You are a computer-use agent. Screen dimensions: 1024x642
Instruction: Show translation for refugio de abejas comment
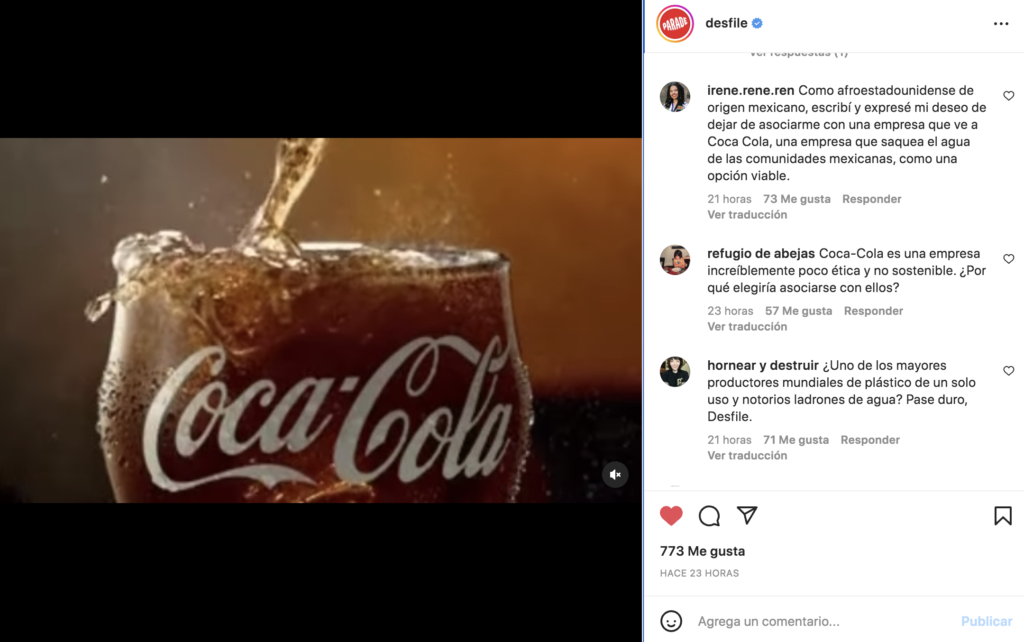coord(746,327)
